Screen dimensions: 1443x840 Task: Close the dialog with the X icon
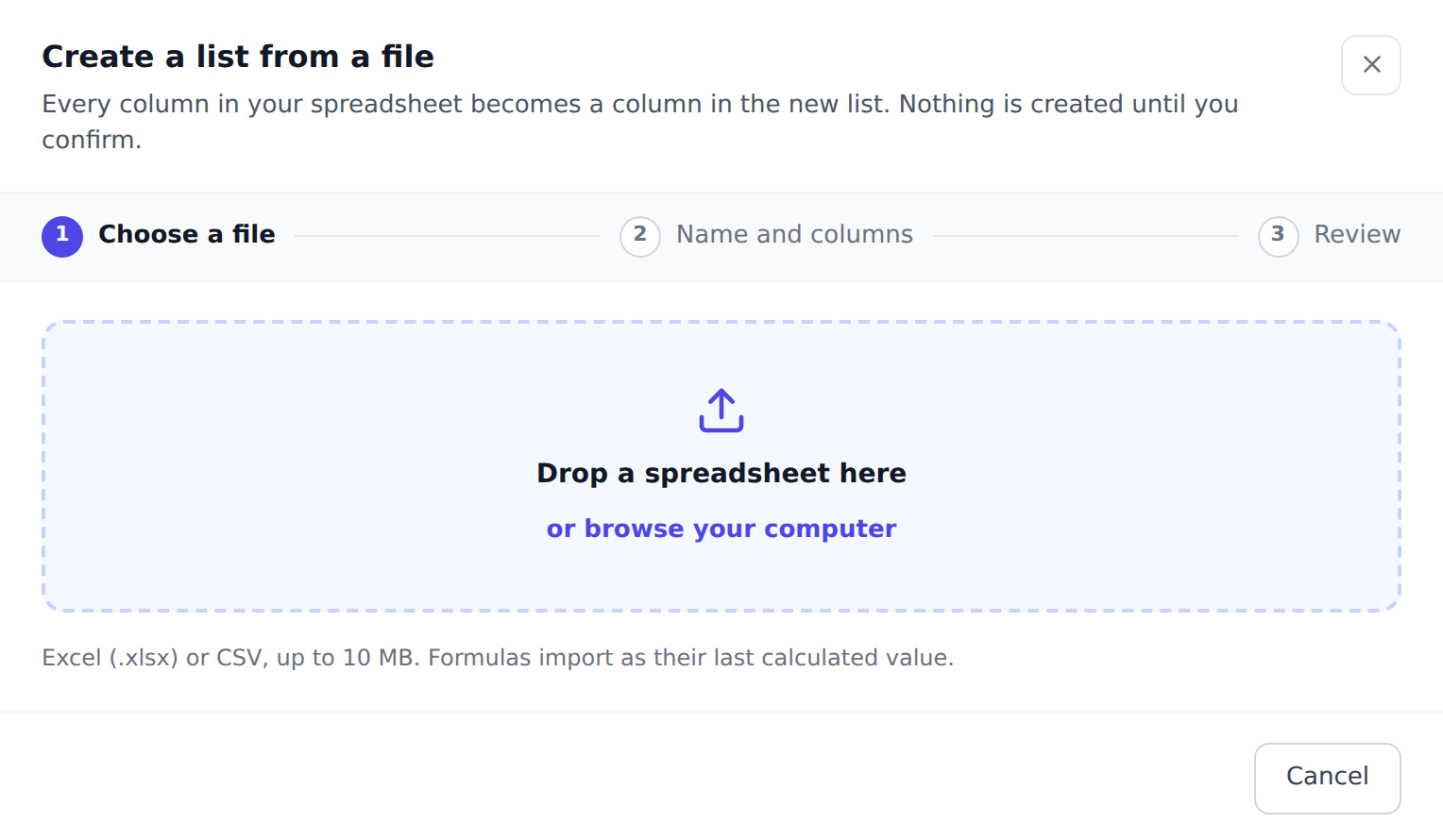(x=1370, y=65)
